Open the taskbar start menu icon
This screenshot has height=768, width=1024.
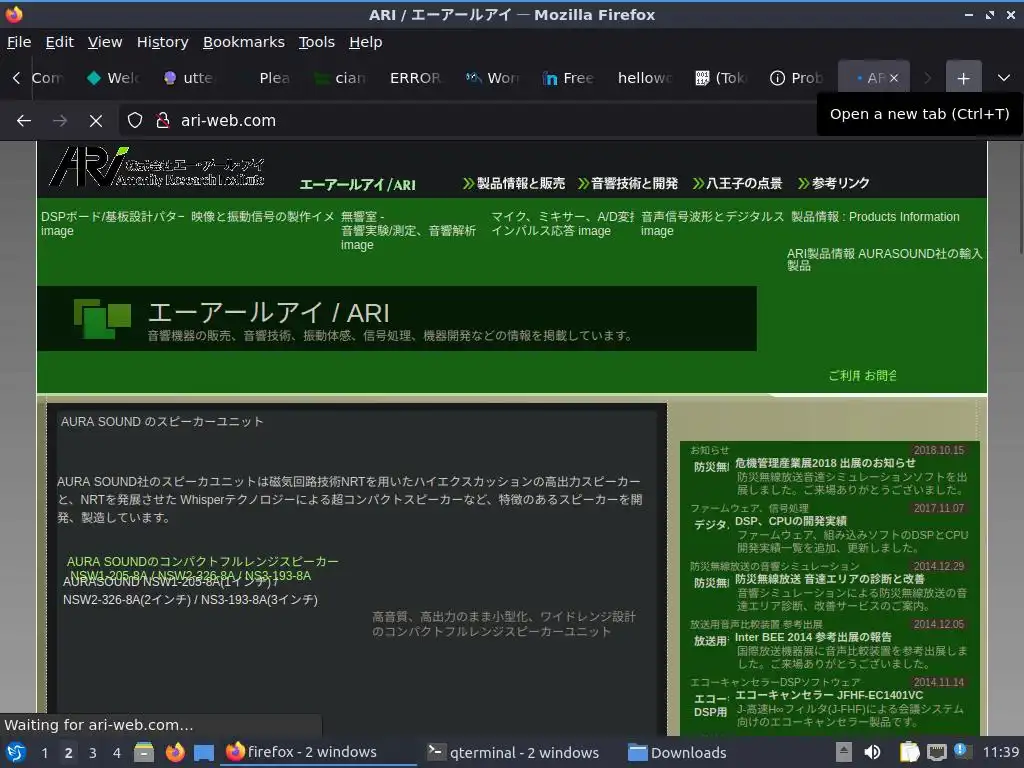pos(16,752)
